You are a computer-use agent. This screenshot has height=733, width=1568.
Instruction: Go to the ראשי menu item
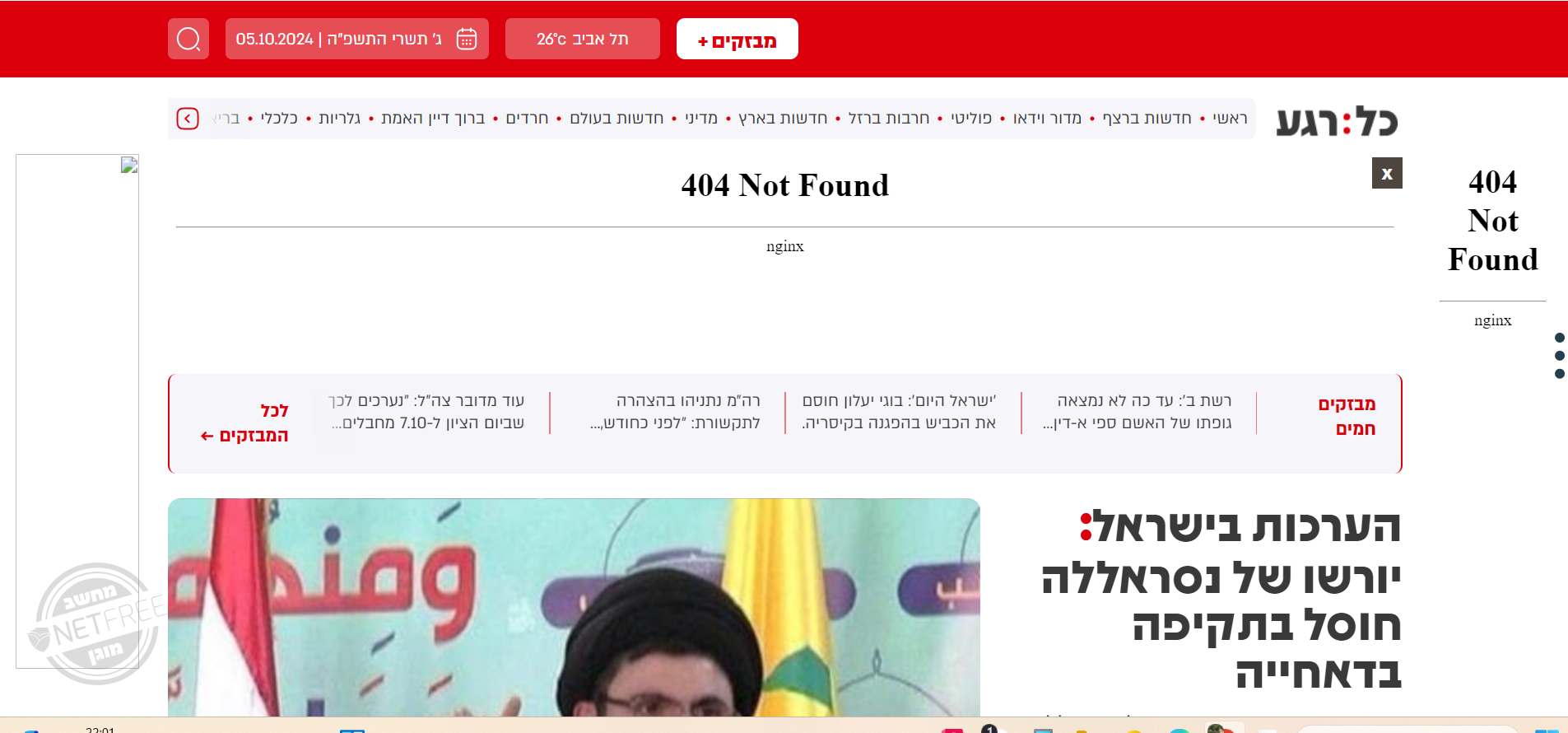(1230, 119)
